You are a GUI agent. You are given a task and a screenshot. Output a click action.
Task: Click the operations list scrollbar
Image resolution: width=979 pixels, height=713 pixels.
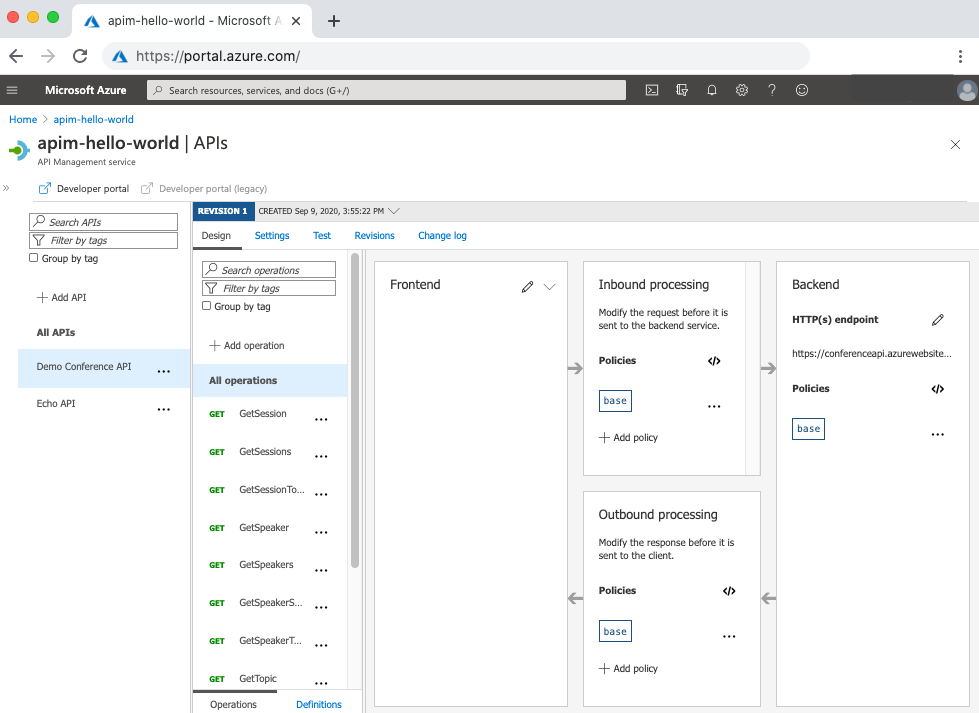(355, 410)
